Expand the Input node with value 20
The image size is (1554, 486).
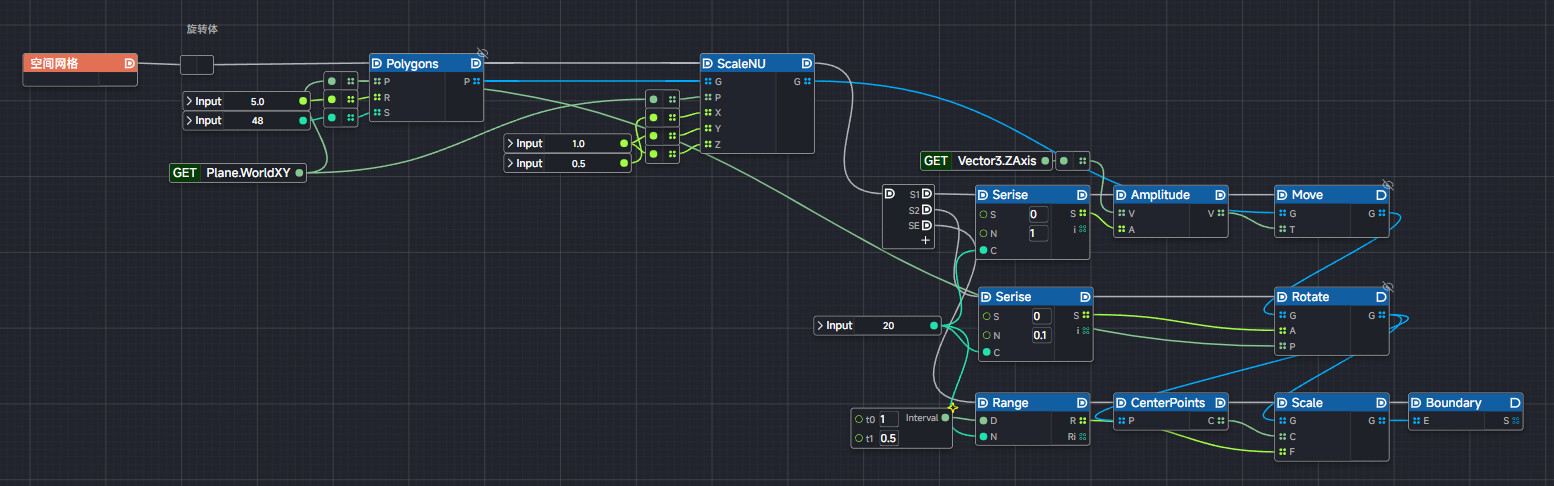tap(821, 325)
